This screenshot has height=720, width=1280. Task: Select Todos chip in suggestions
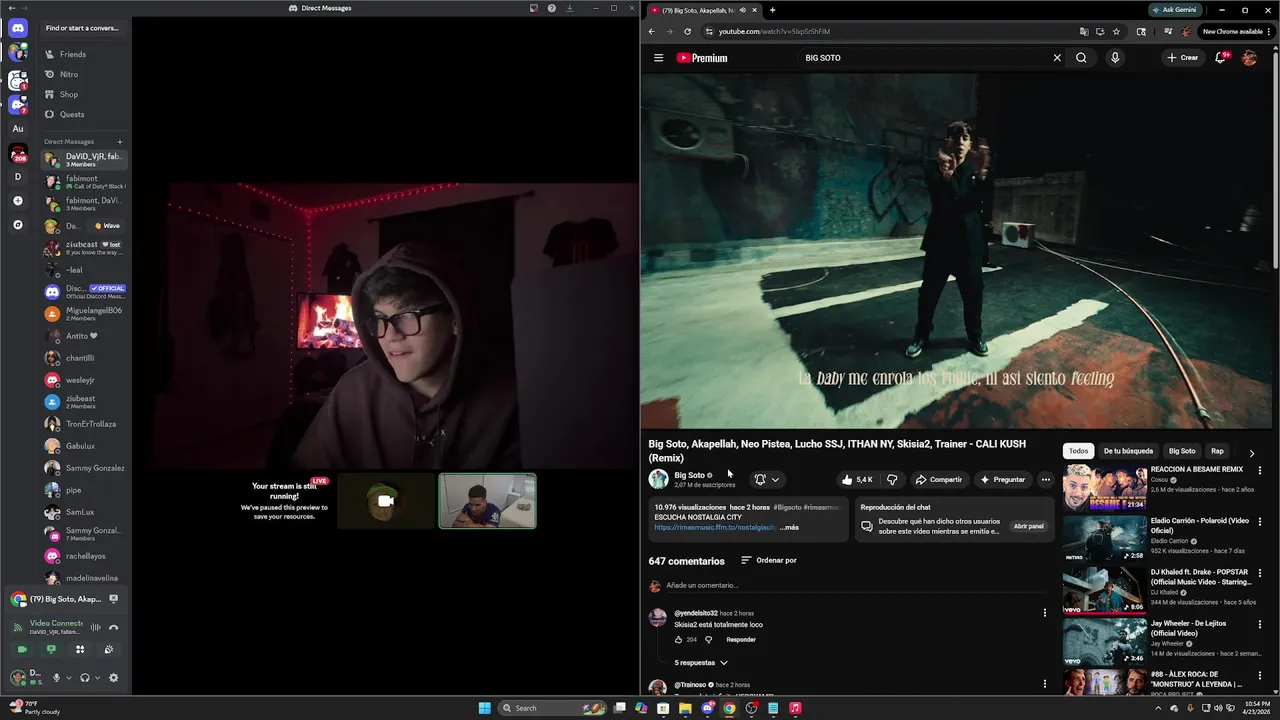coord(1078,451)
